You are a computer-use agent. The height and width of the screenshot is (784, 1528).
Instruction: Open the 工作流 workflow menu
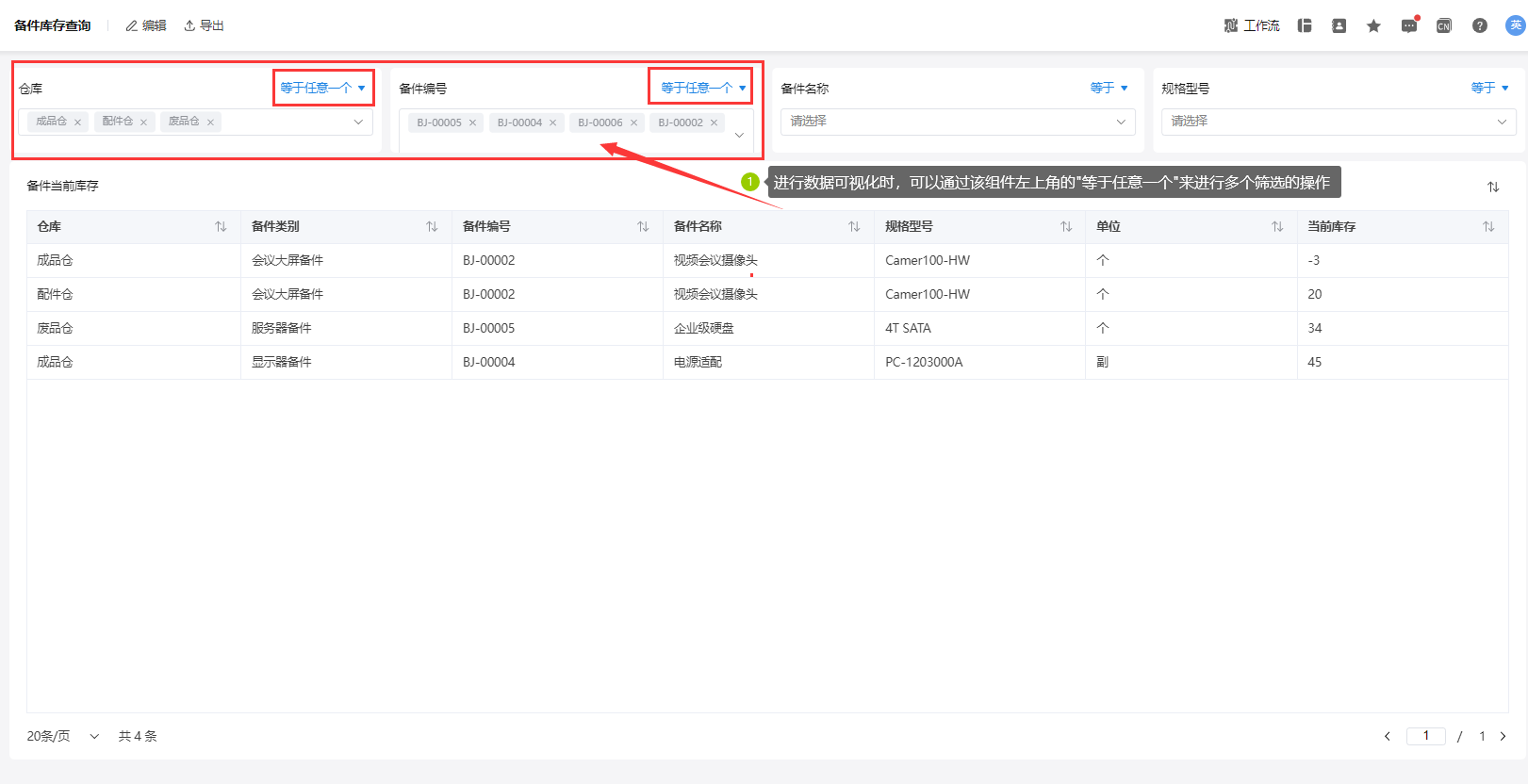point(1251,25)
